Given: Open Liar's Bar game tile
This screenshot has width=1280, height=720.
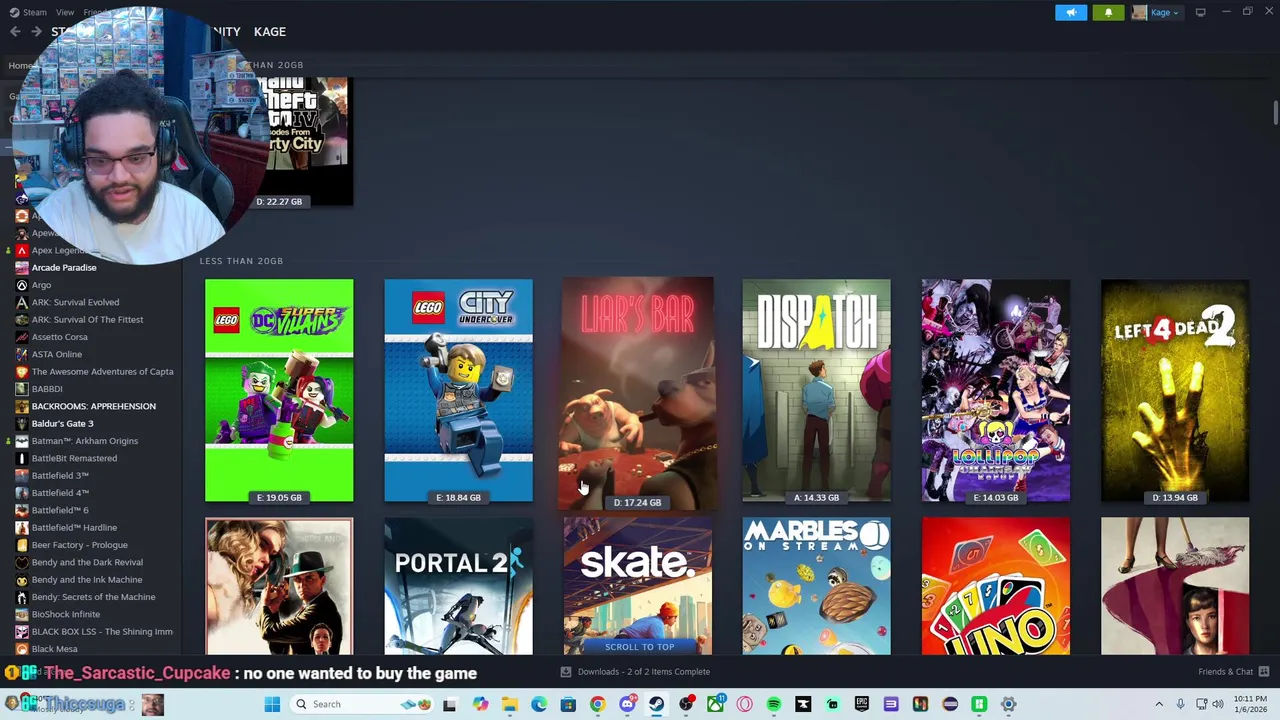Looking at the screenshot, I should coord(638,393).
